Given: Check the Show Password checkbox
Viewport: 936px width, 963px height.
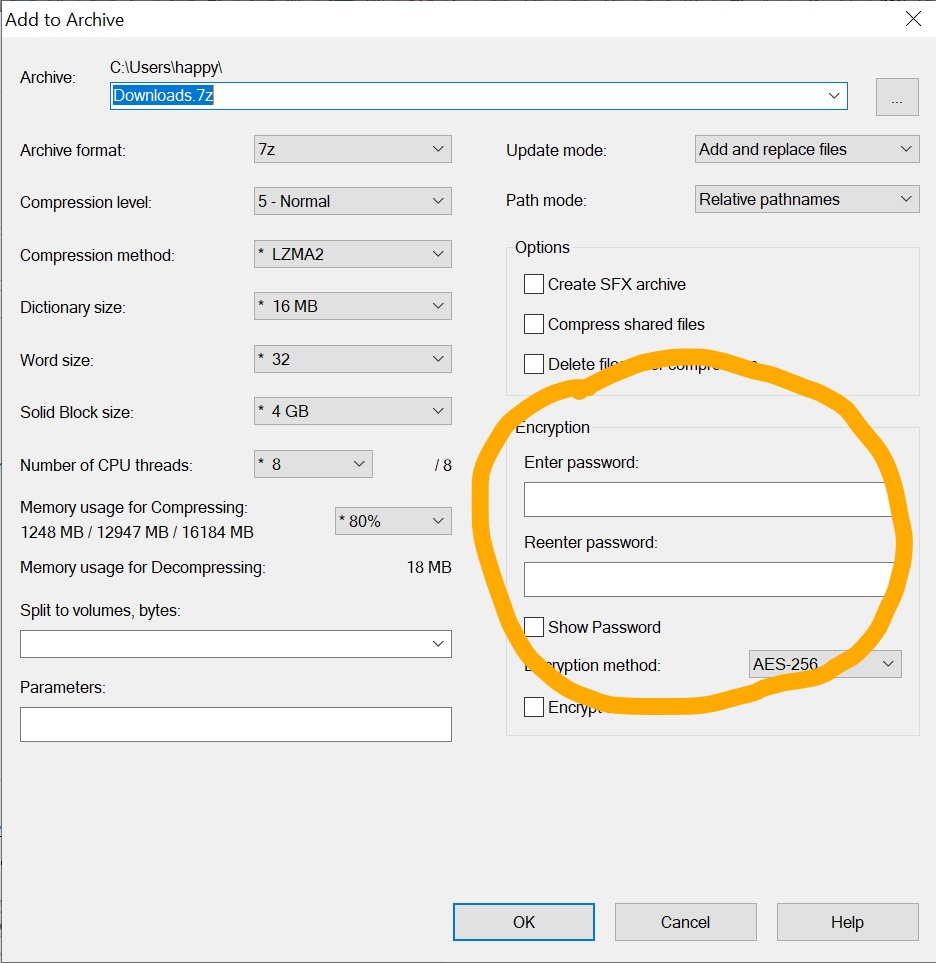Looking at the screenshot, I should click(534, 627).
